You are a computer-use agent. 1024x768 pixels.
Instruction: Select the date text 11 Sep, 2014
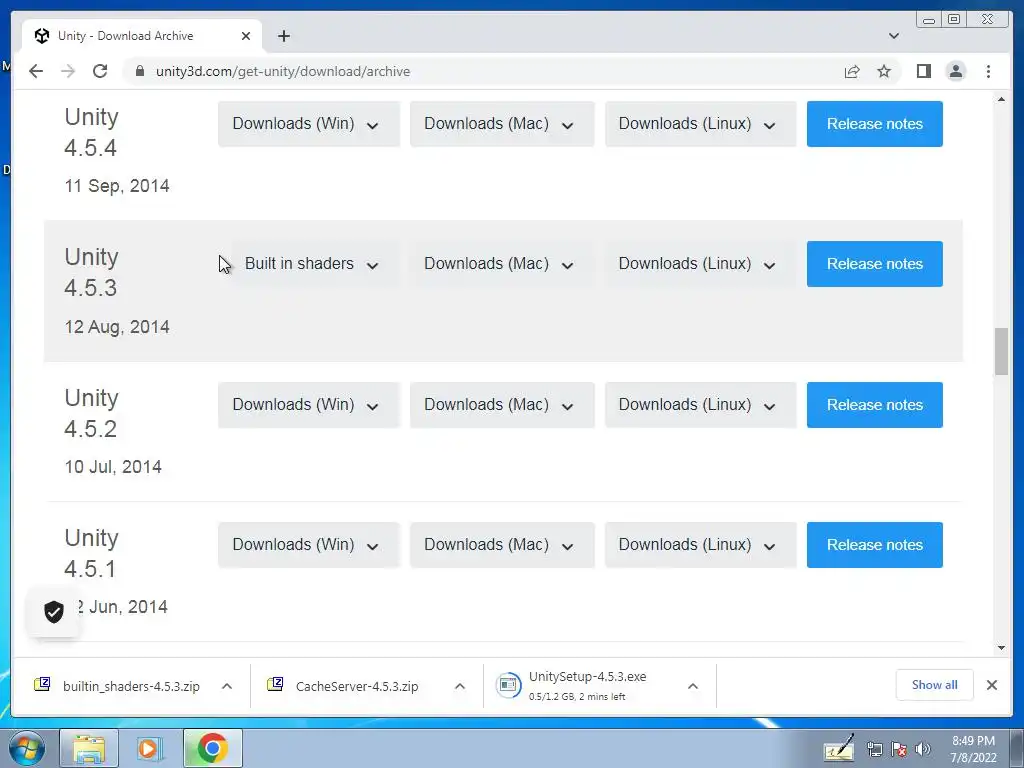point(117,185)
